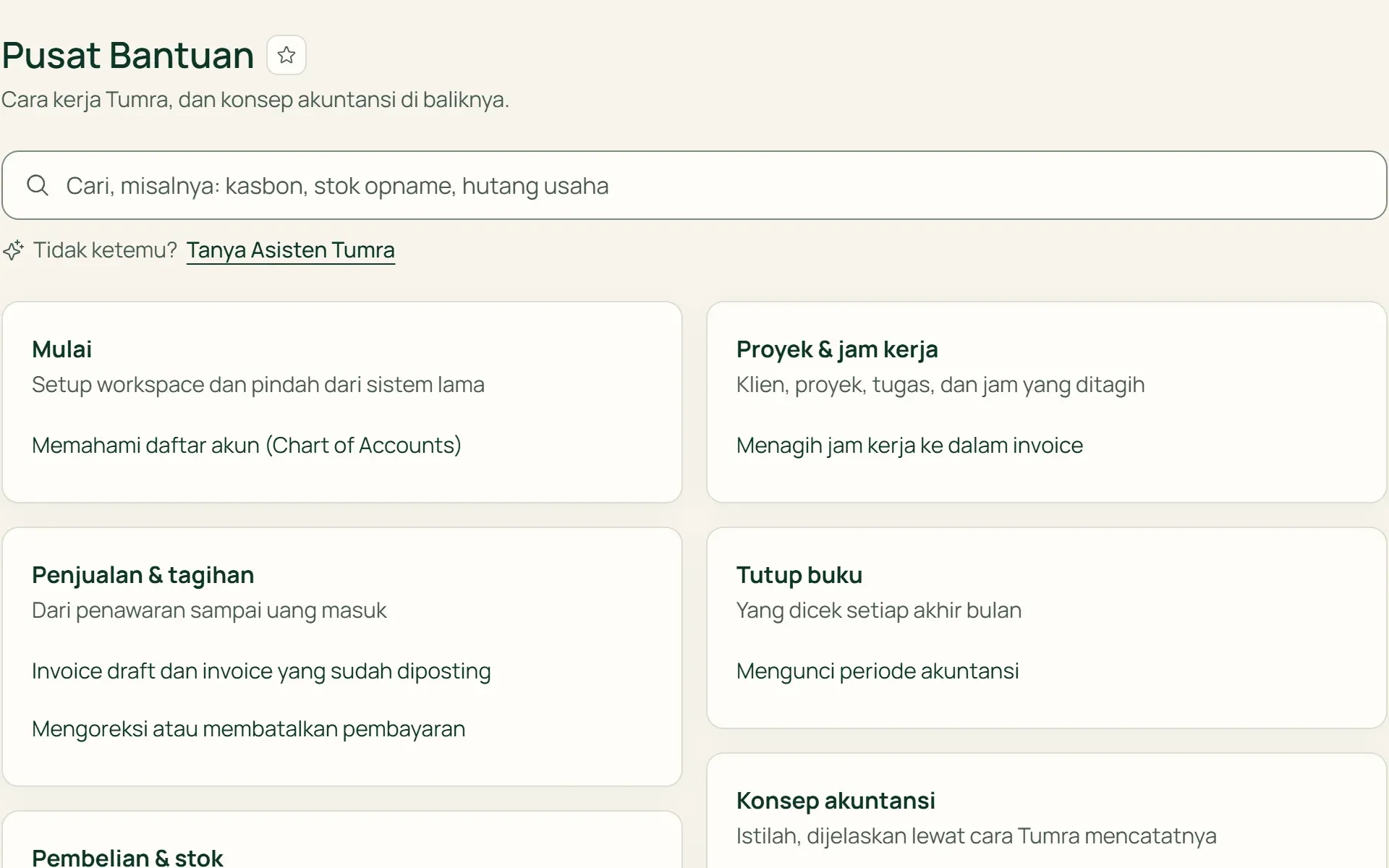Screen dimensions: 1389x868
Task: Click the magnifier icon in search bar
Action: click(x=38, y=186)
